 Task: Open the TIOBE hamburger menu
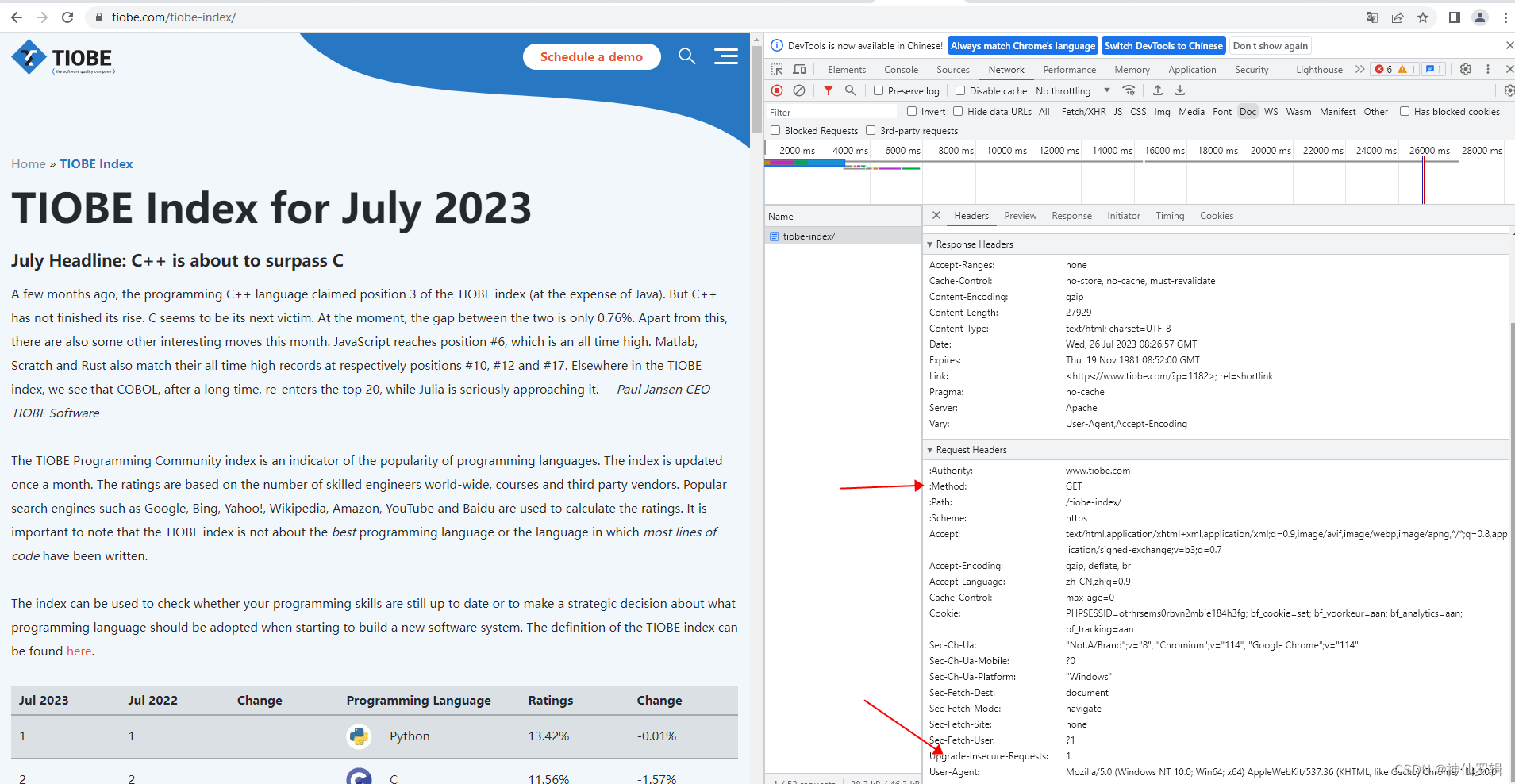(725, 56)
